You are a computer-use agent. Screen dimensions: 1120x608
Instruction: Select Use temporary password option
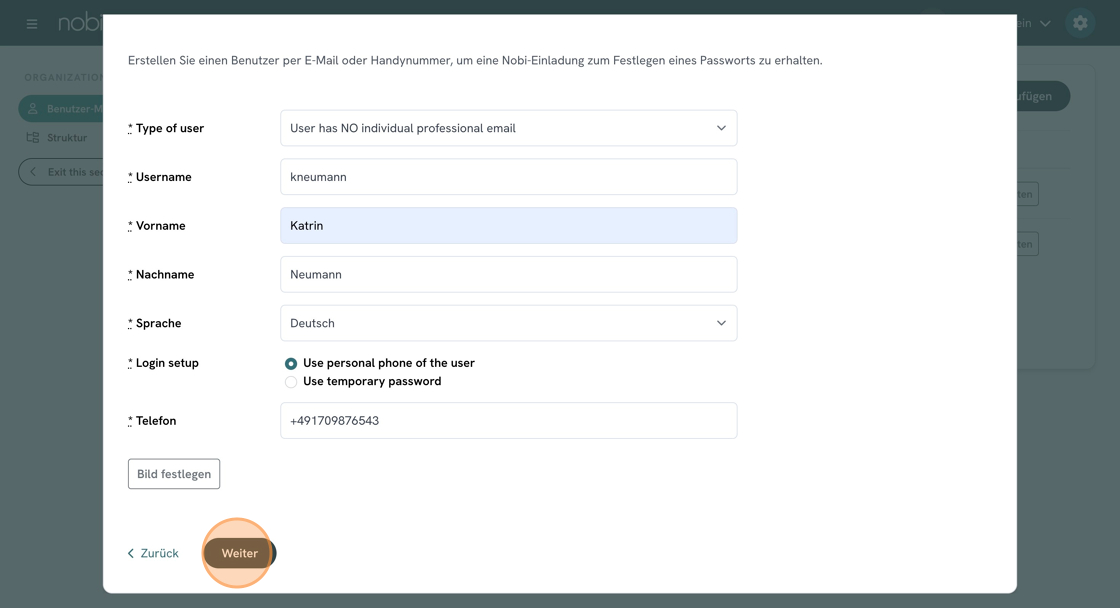point(291,382)
